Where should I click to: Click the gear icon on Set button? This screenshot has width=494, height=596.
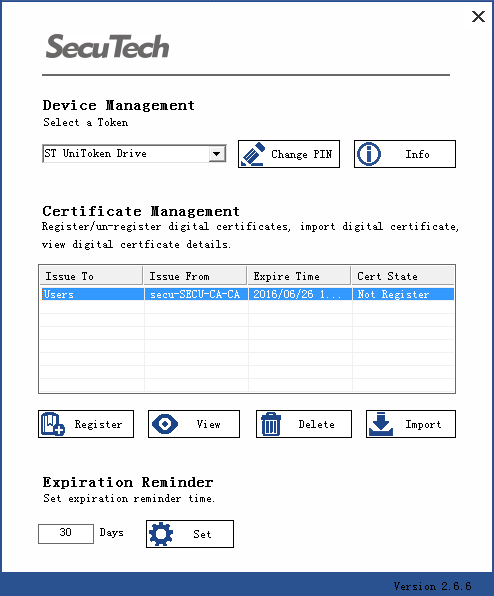(161, 534)
